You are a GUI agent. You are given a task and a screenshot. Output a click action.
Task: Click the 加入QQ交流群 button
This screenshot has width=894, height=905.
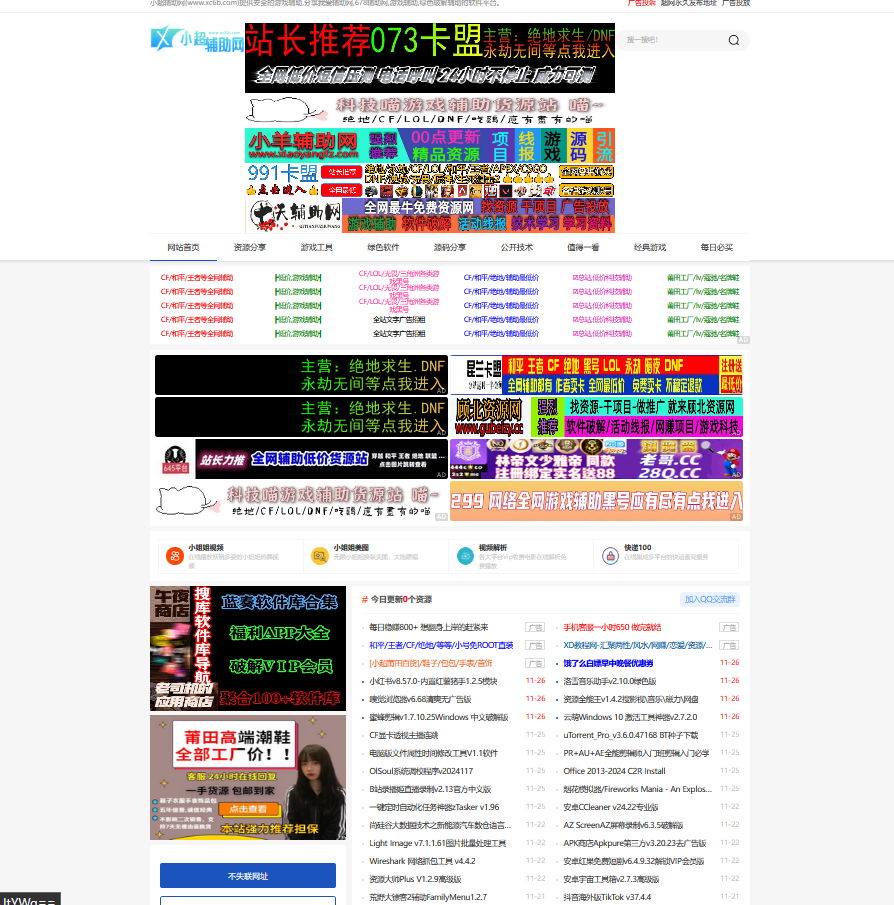710,600
